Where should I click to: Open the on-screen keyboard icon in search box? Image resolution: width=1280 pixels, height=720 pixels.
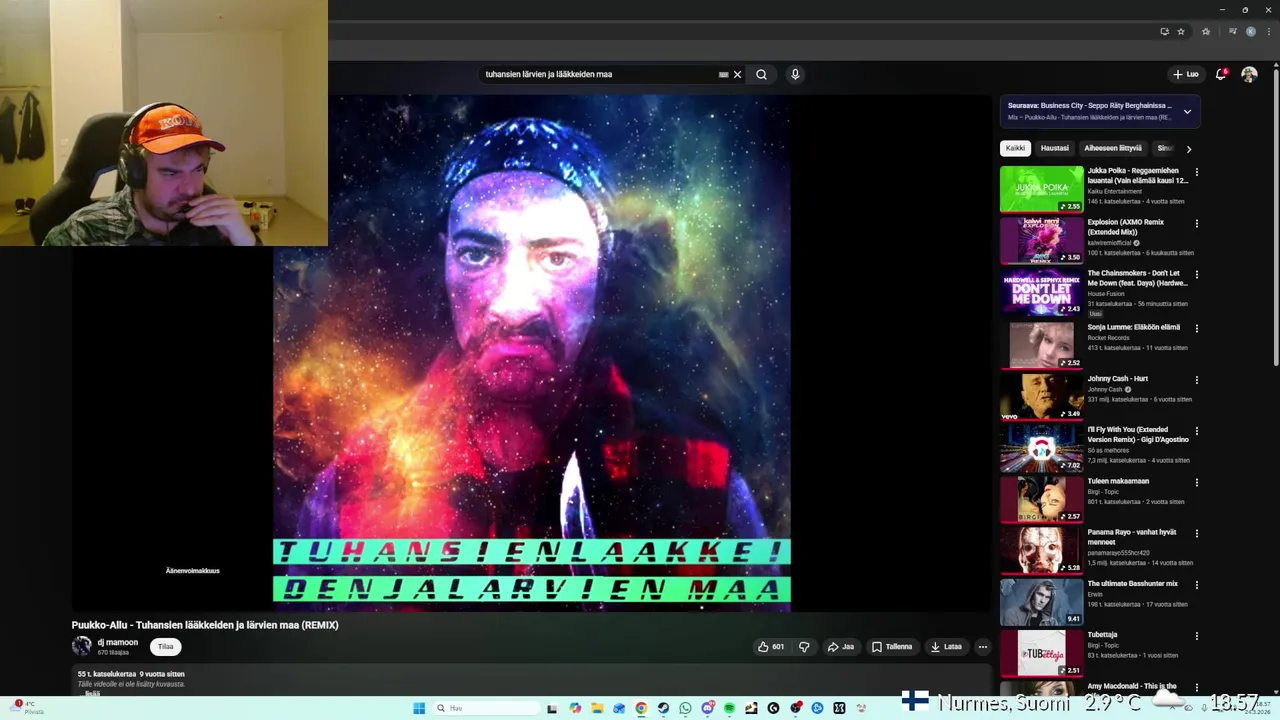point(723,74)
